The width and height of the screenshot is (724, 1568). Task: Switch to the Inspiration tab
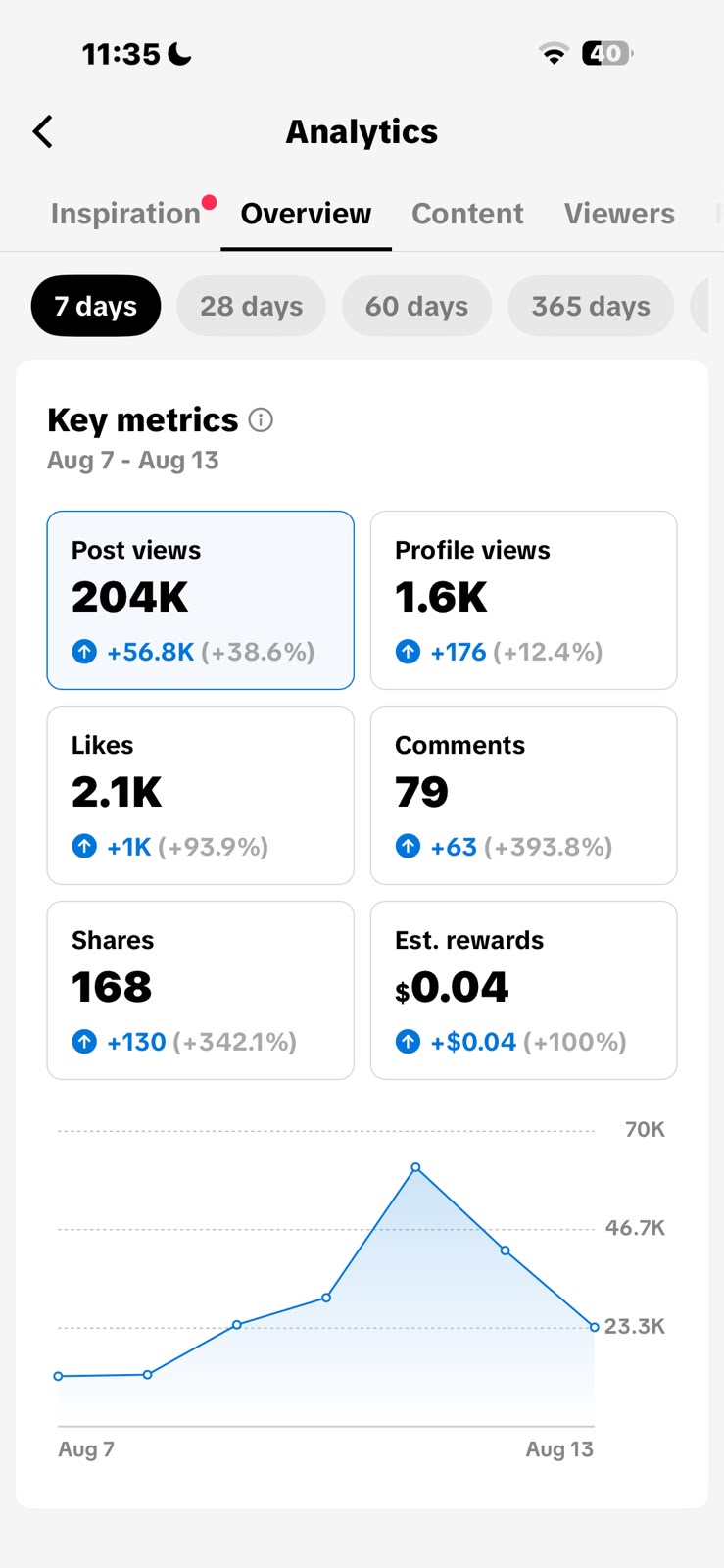pyautogui.click(x=125, y=214)
